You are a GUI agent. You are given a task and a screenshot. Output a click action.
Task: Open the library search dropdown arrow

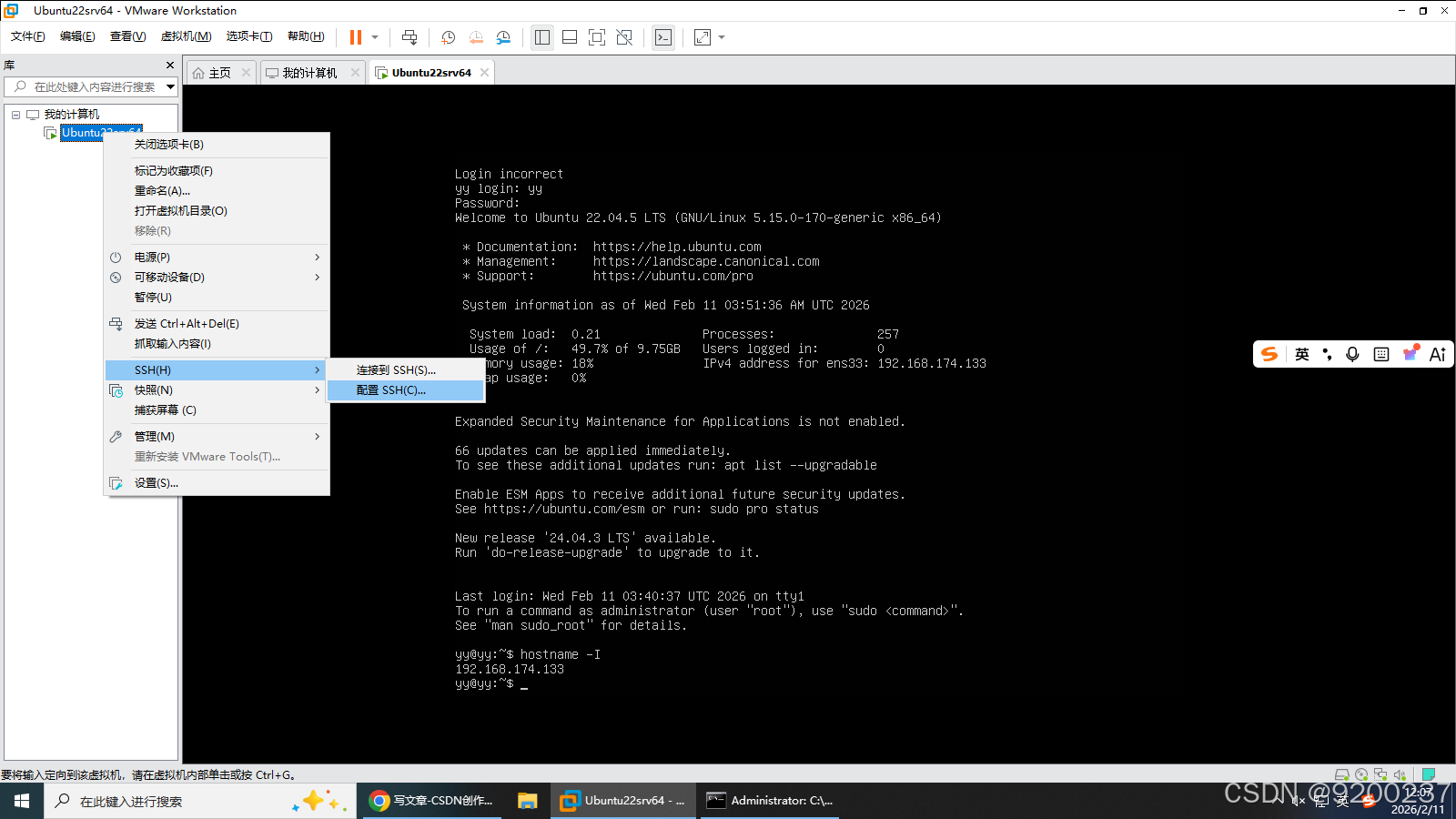[170, 86]
